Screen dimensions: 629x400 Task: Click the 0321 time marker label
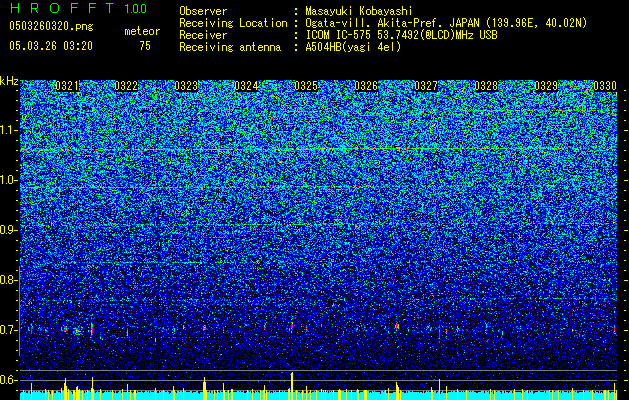pyautogui.click(x=67, y=86)
